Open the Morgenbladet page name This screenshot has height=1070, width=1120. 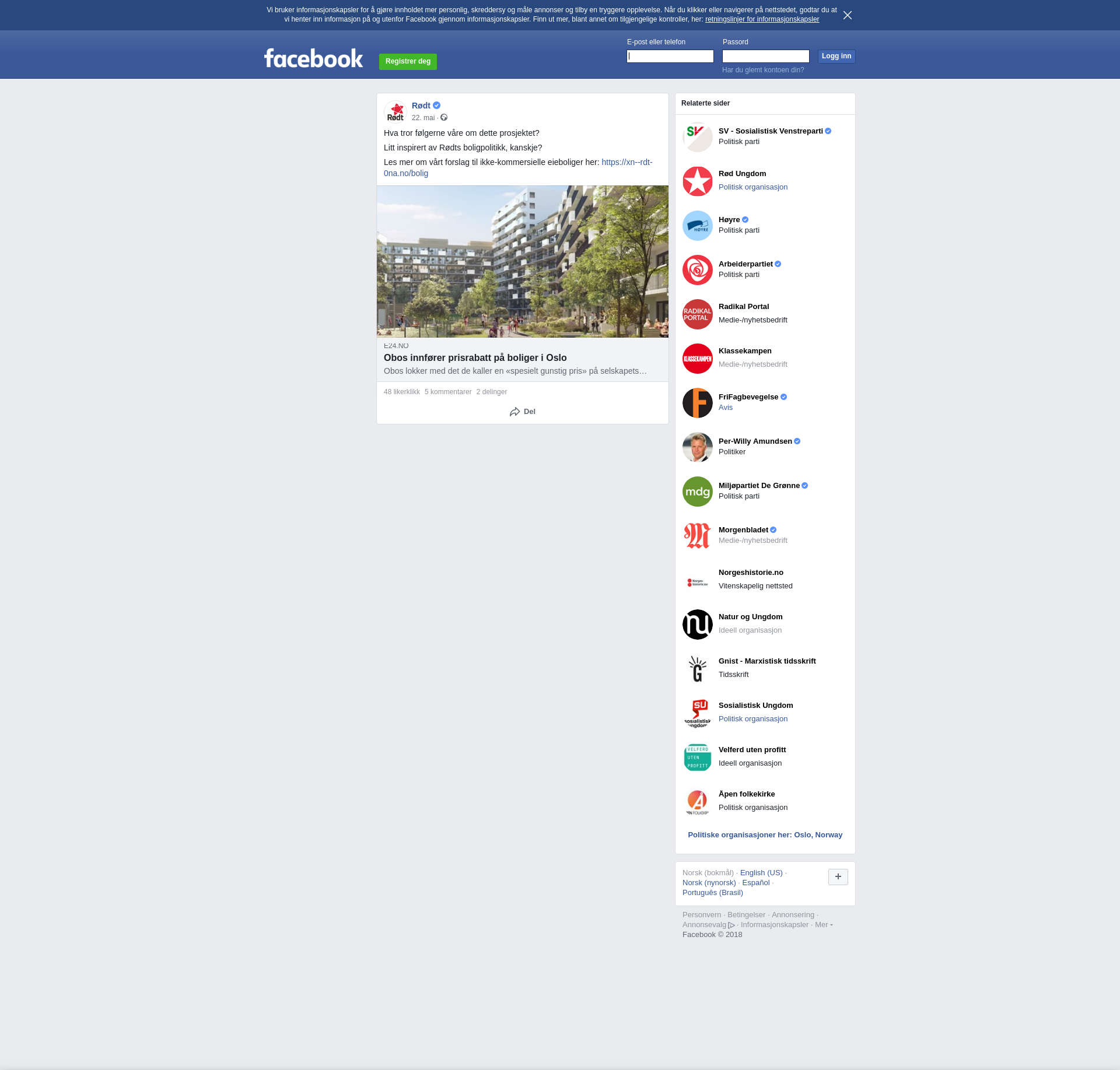click(x=743, y=530)
